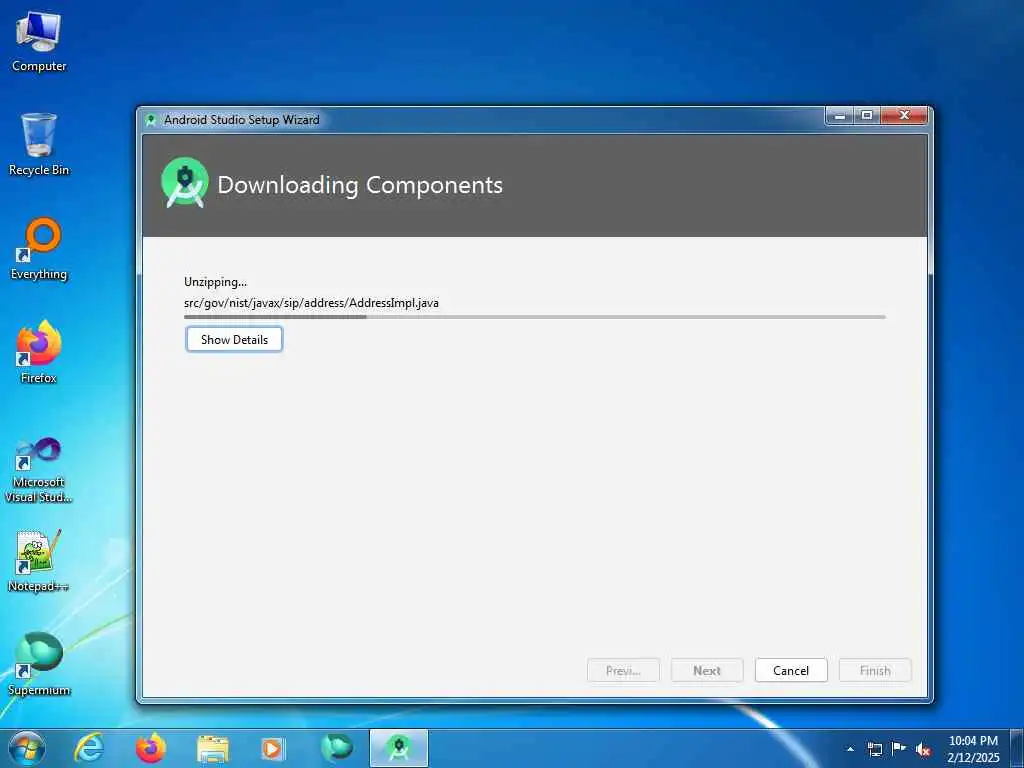Maximize the Setup Wizard window

[867, 116]
